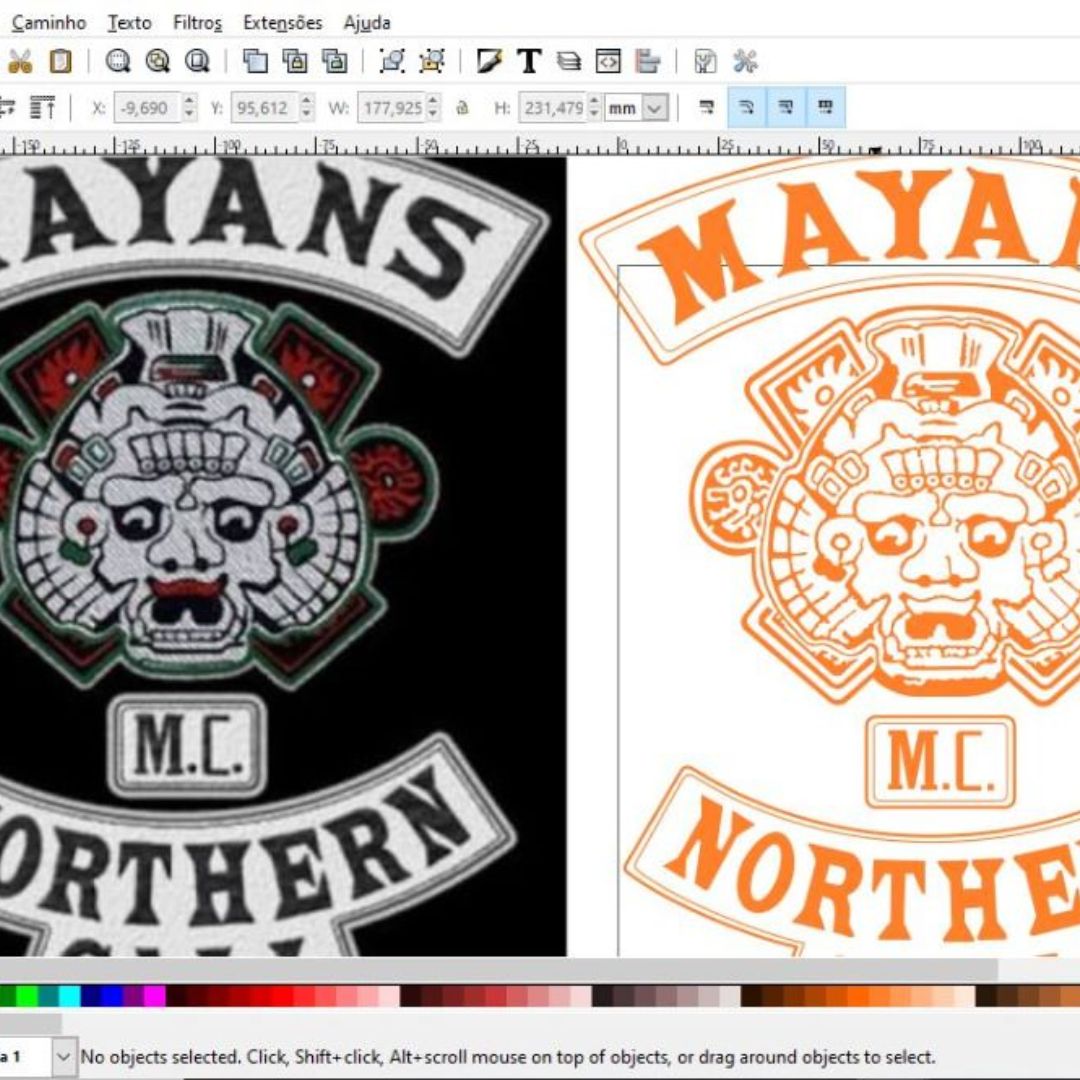The width and height of the screenshot is (1080, 1080).
Task: Pick the bright orange palette swatch
Action: (859, 995)
